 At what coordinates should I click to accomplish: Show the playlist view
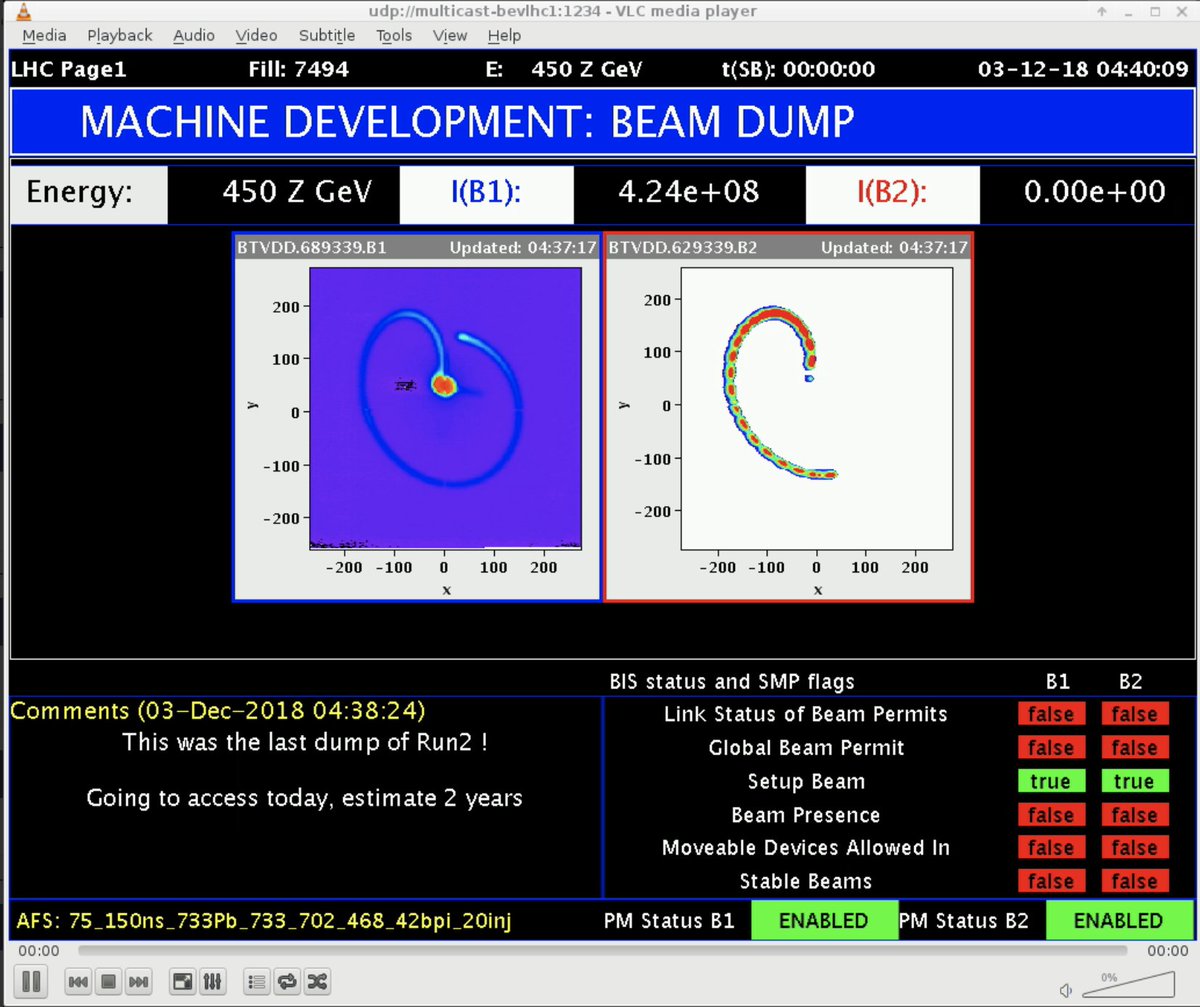(257, 981)
